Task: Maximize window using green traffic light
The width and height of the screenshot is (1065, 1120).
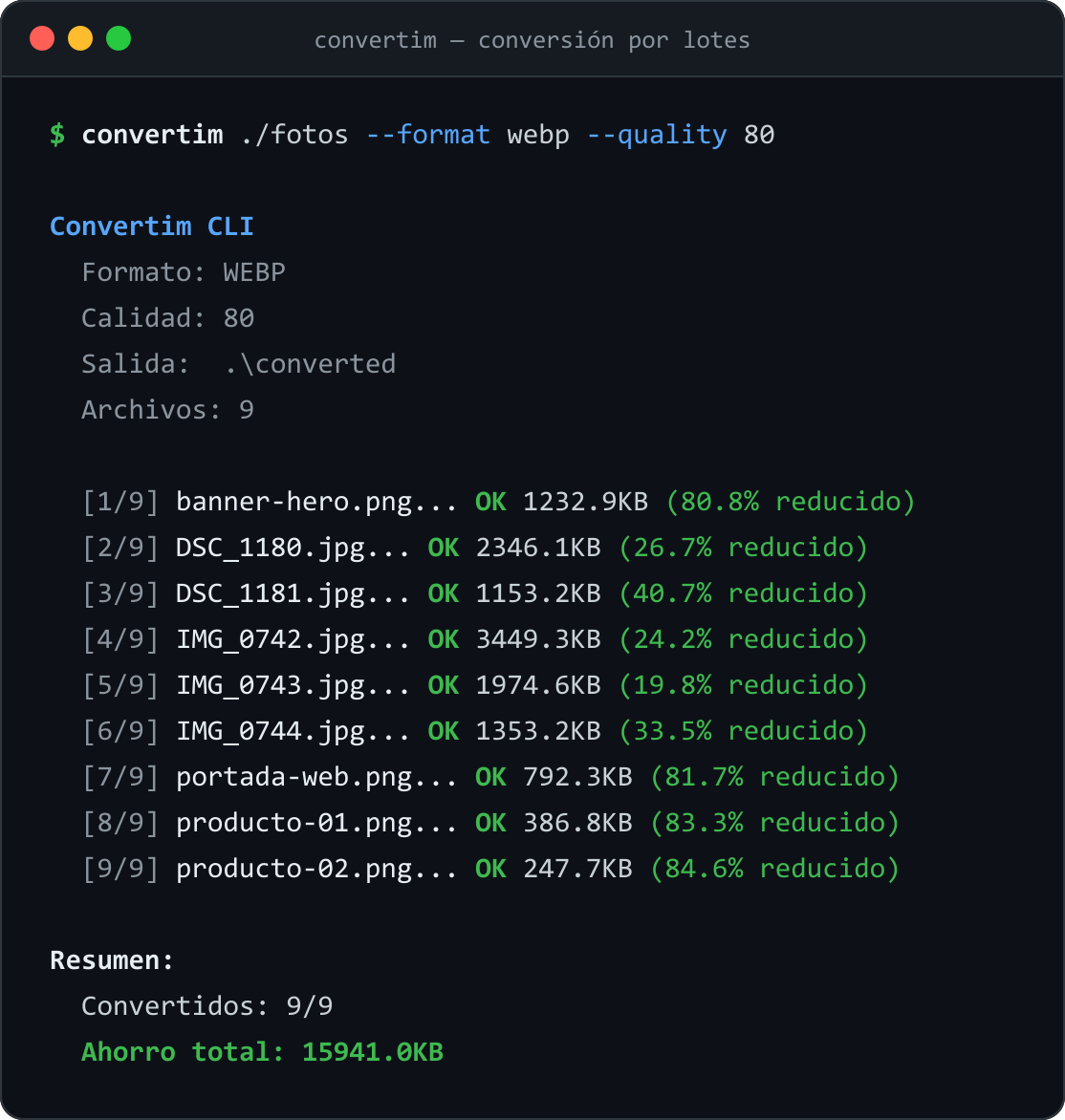Action: click(119, 38)
